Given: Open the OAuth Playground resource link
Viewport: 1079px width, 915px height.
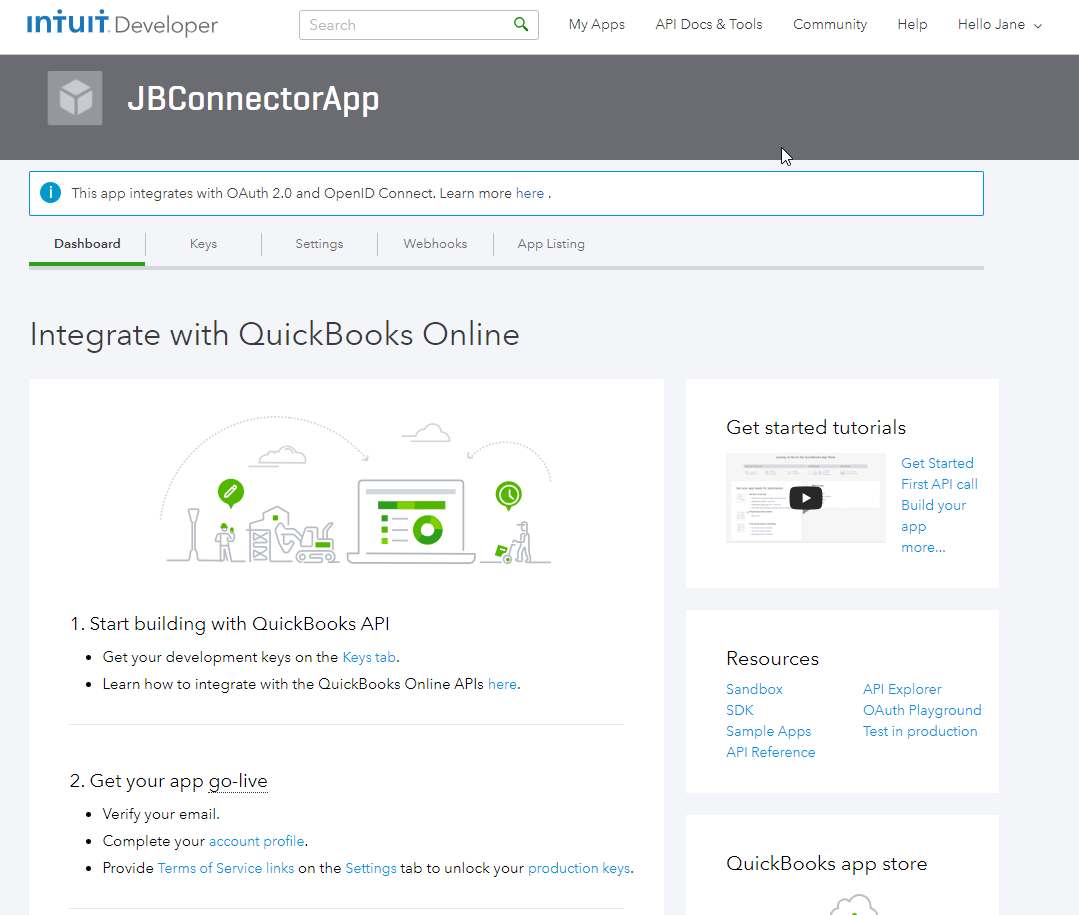Looking at the screenshot, I should [922, 710].
